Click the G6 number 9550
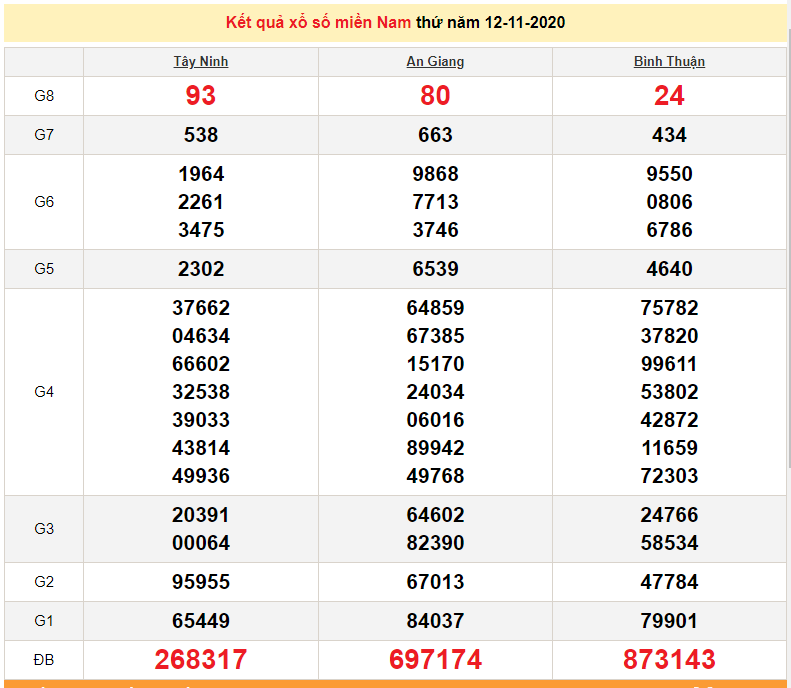This screenshot has width=791, height=688. 669,174
